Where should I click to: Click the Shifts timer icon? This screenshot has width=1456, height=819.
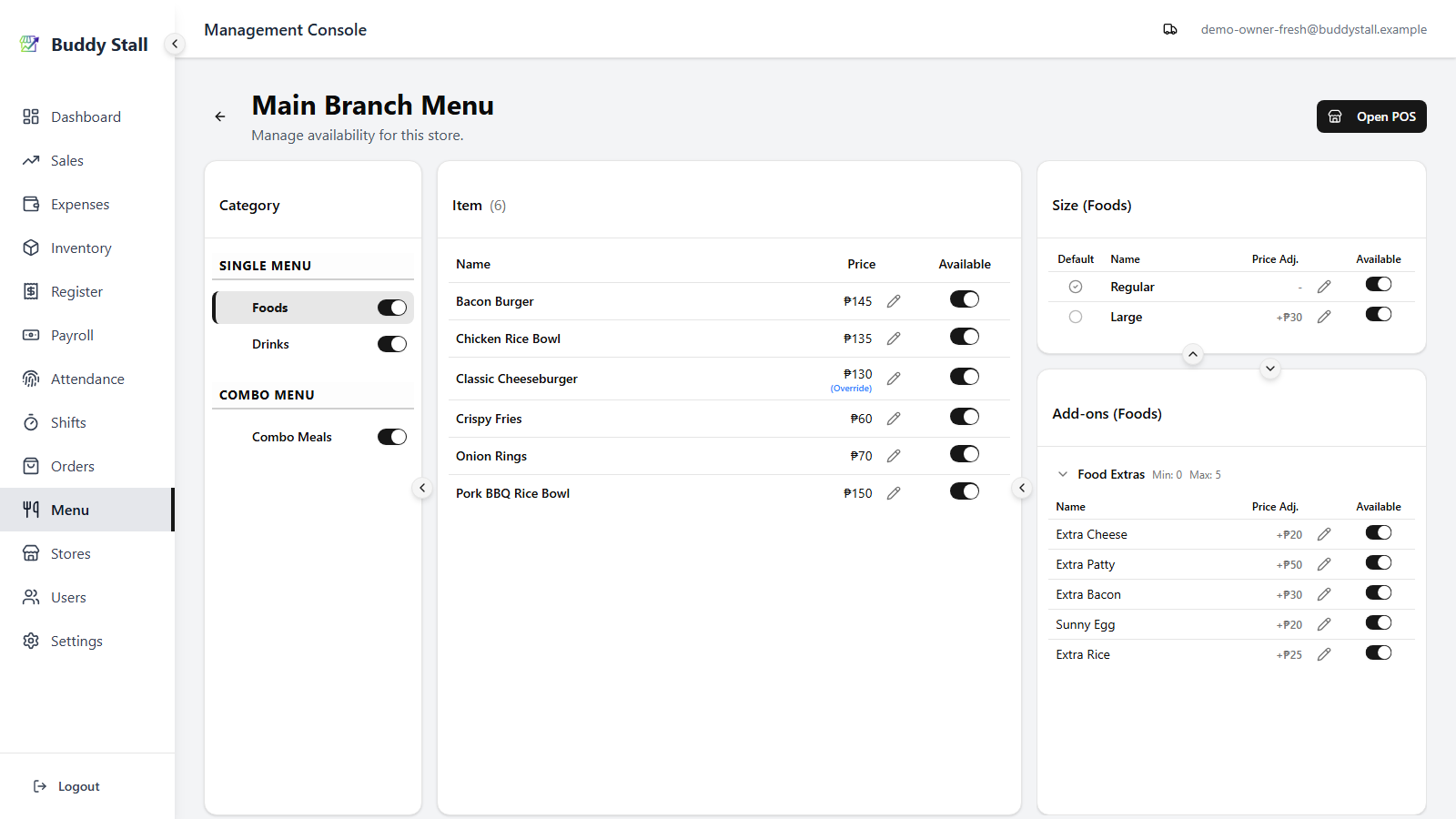tap(31, 422)
